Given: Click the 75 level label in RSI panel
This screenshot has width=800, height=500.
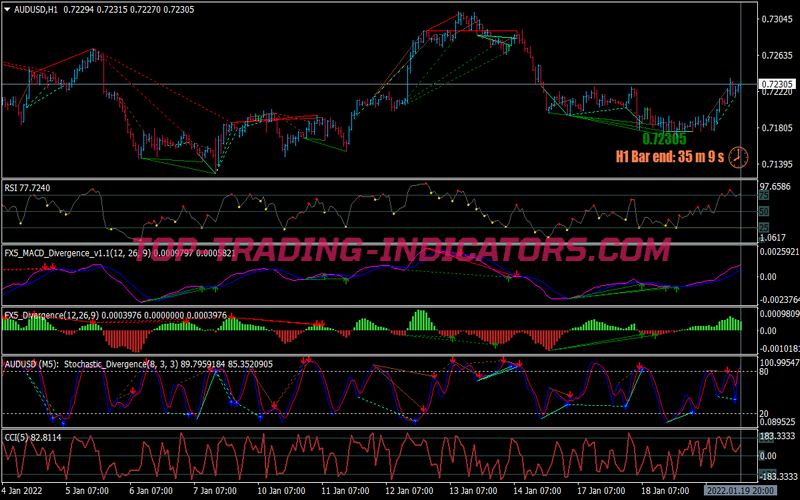Looking at the screenshot, I should coord(764,196).
